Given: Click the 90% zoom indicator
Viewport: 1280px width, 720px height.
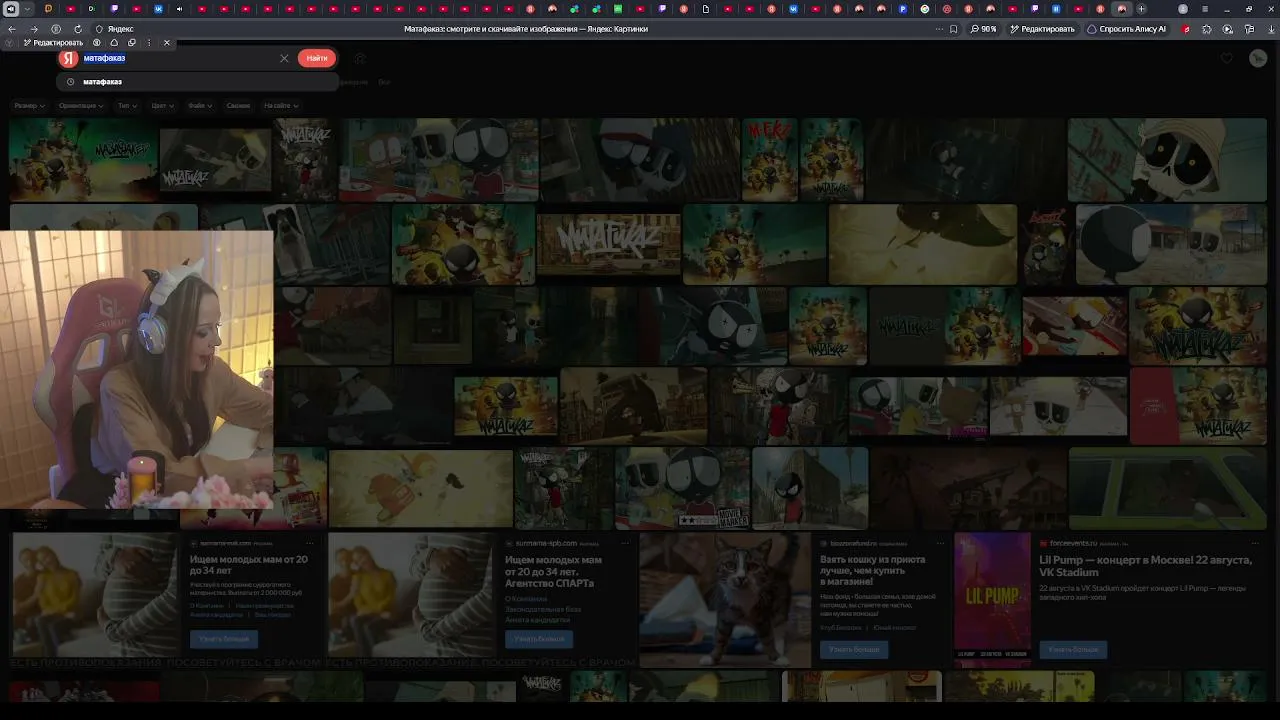Looking at the screenshot, I should (x=984, y=29).
